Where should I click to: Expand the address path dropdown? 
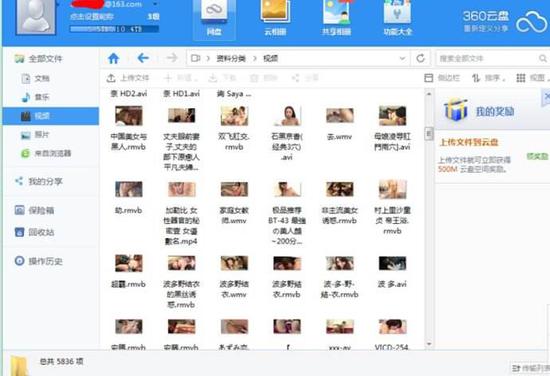[x=402, y=59]
